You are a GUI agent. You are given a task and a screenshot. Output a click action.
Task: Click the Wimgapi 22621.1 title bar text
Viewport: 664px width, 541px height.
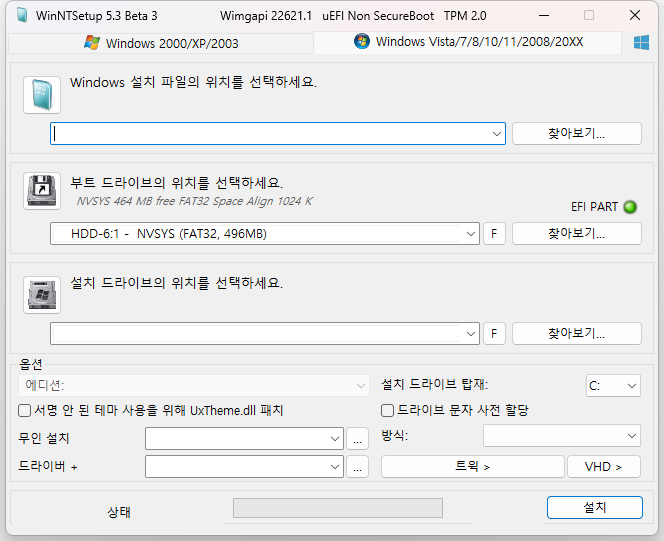click(x=266, y=16)
